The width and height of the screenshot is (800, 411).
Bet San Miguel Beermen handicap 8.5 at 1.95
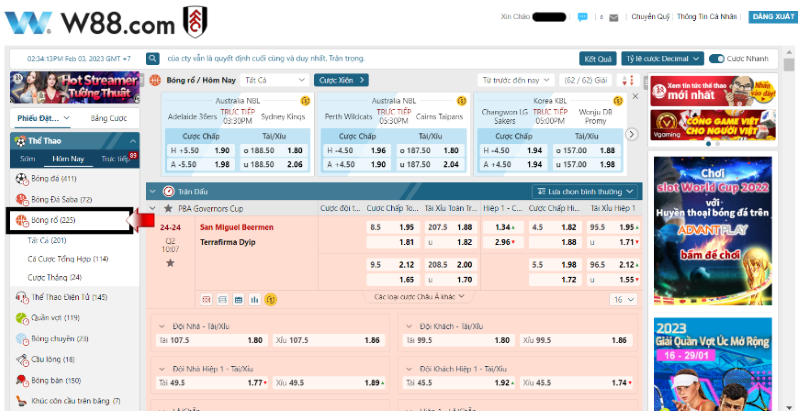(x=393, y=227)
